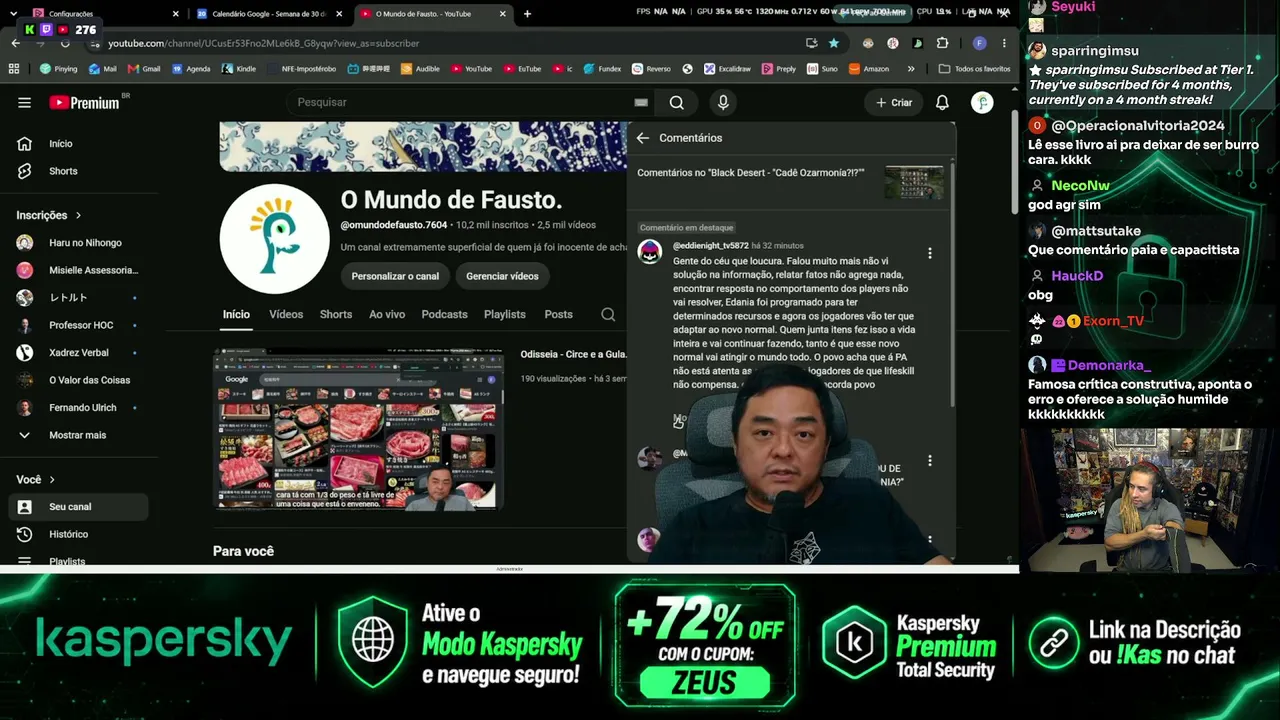Open a new browser tab
The height and width of the screenshot is (720, 1280).
pos(527,14)
